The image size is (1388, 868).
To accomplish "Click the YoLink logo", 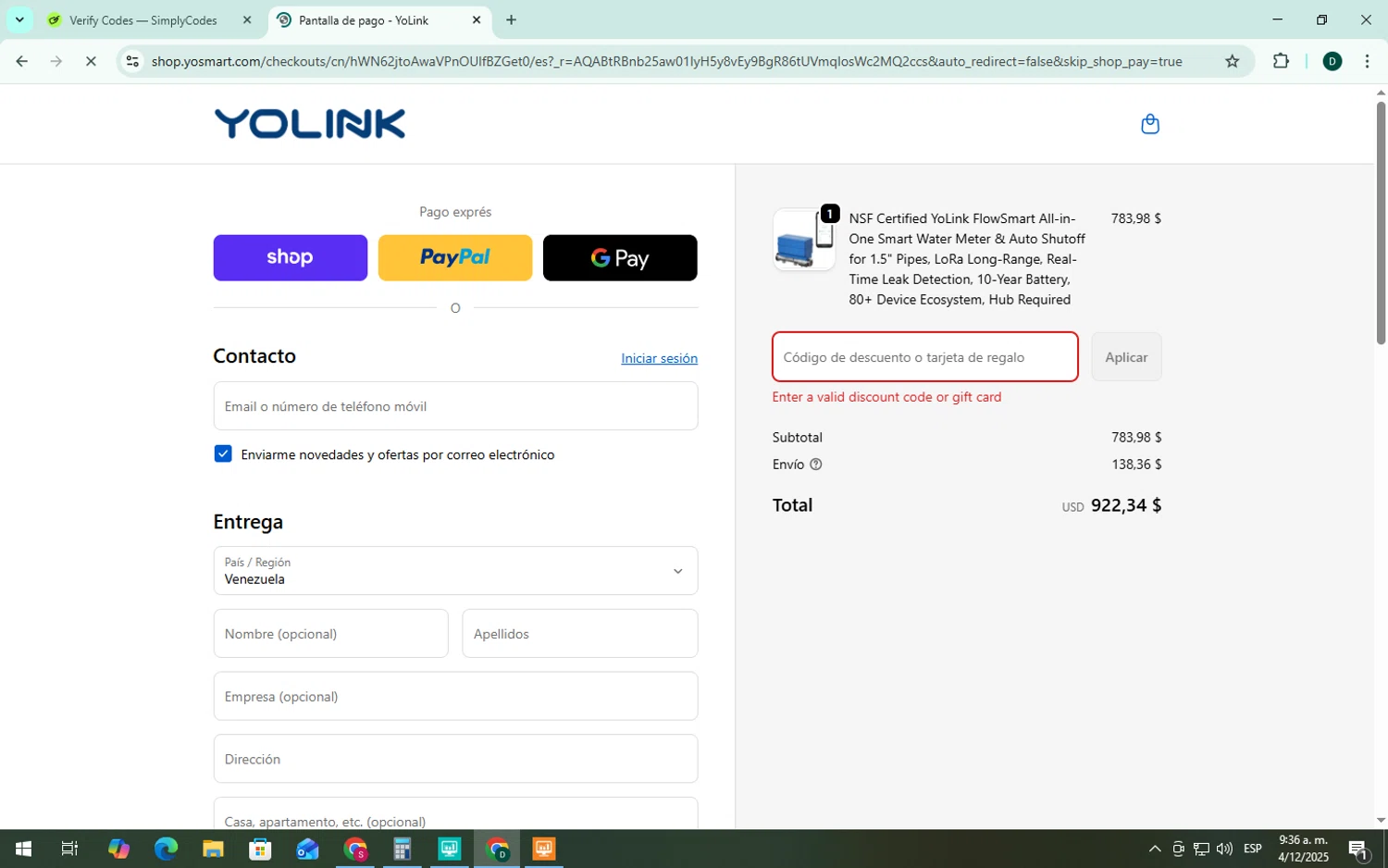I will point(310,124).
